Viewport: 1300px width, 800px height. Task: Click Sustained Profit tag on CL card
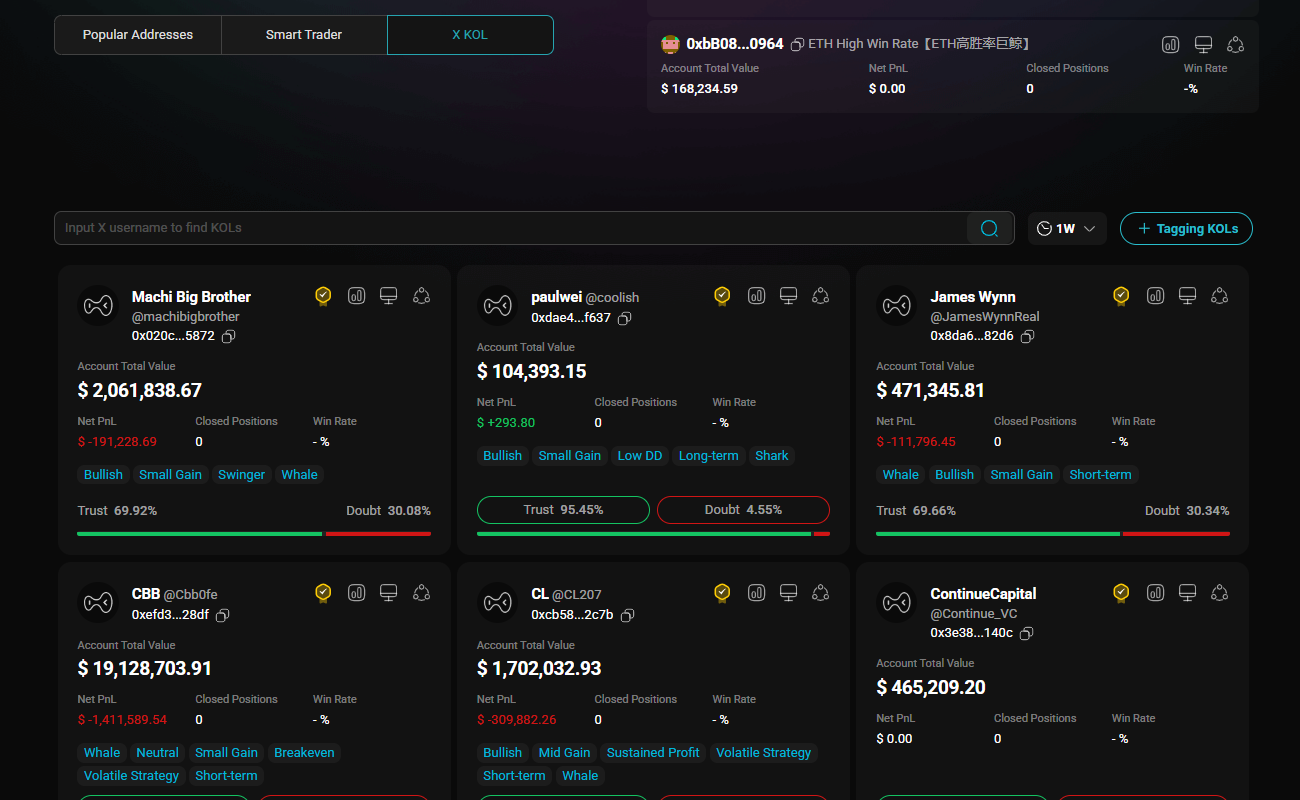coord(653,753)
